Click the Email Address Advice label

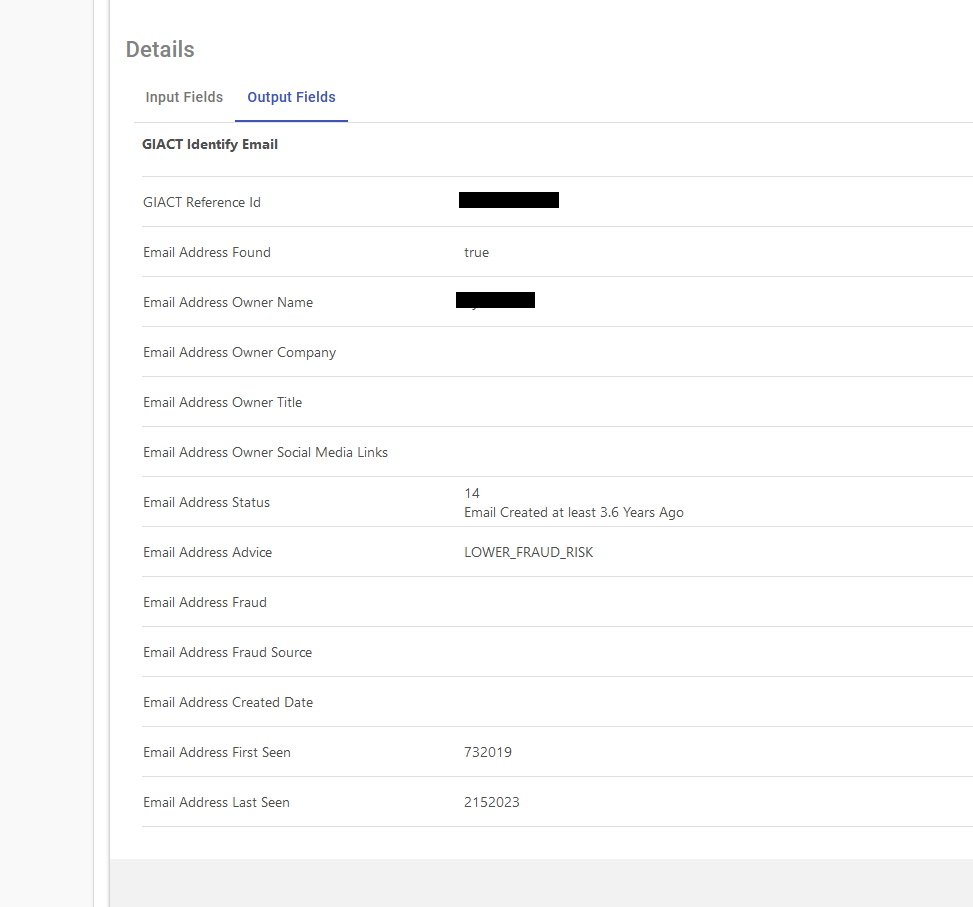207,553
